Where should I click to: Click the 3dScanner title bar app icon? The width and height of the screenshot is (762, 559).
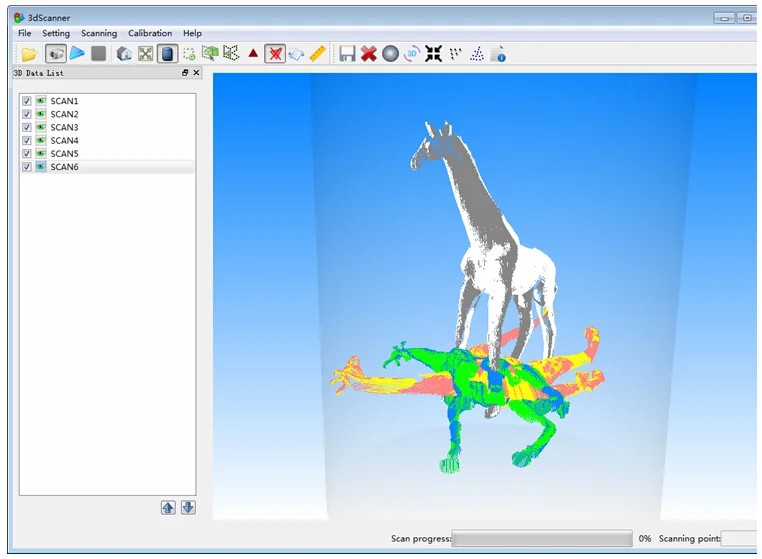click(19, 17)
